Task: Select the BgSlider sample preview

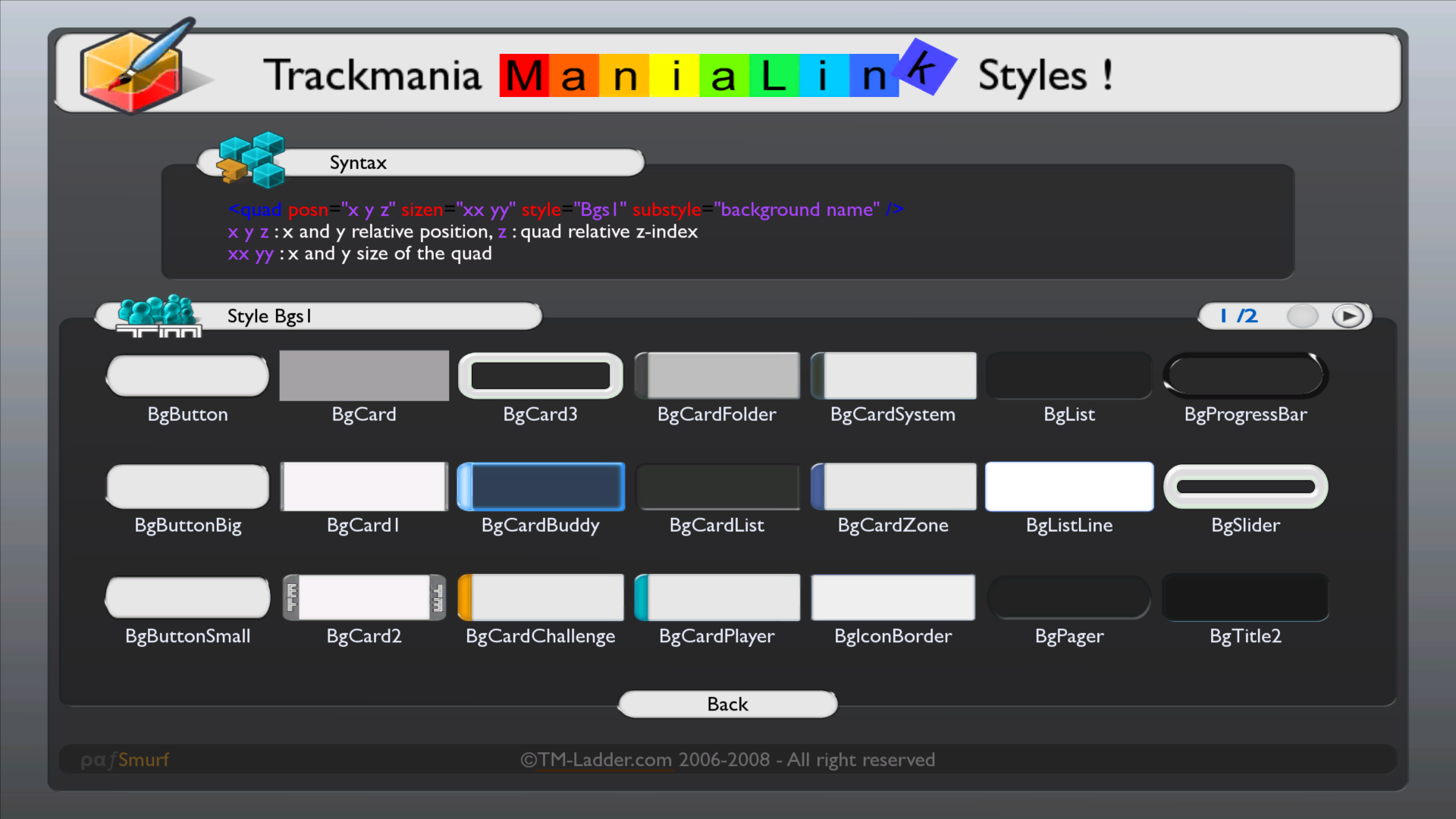Action: pos(1246,486)
